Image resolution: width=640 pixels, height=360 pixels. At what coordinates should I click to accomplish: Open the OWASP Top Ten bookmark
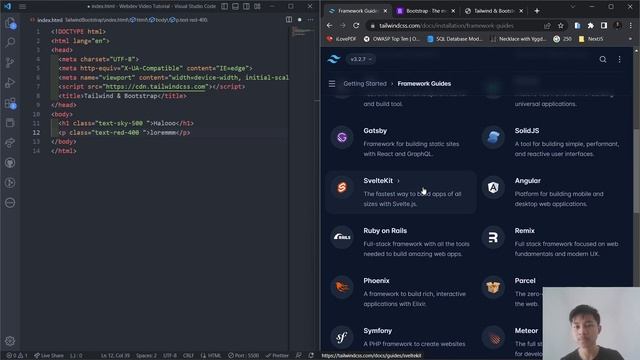coord(391,39)
